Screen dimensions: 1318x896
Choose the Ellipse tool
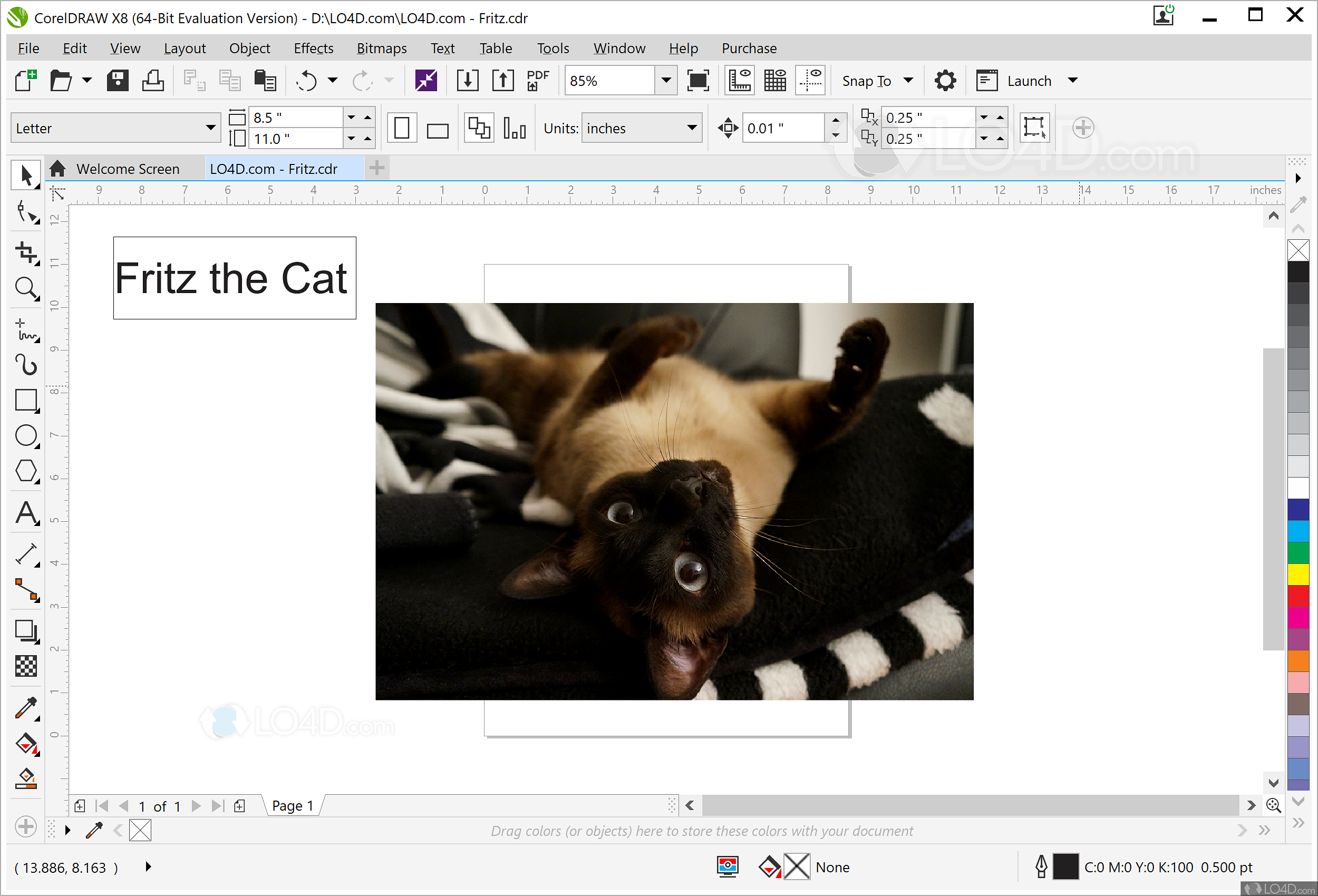tap(25, 436)
